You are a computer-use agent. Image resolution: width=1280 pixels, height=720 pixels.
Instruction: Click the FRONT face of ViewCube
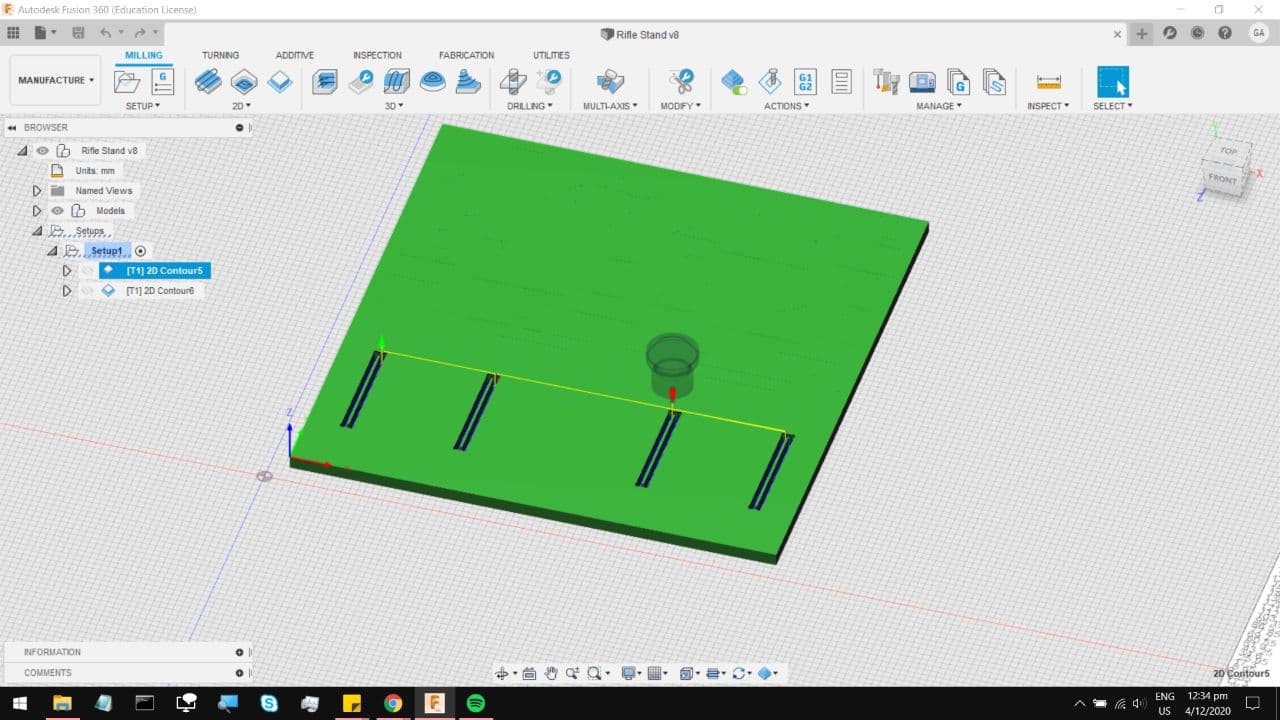(1222, 178)
